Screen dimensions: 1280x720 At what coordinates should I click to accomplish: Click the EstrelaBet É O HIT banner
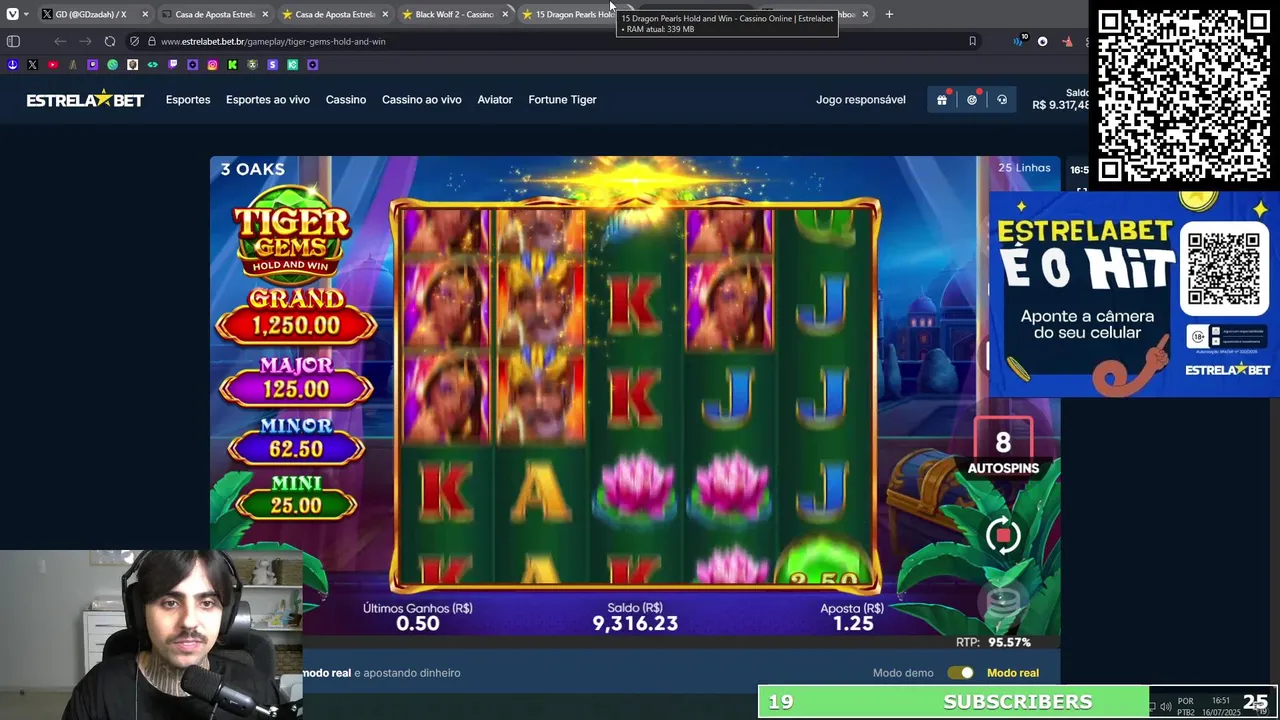pyautogui.click(x=1134, y=295)
